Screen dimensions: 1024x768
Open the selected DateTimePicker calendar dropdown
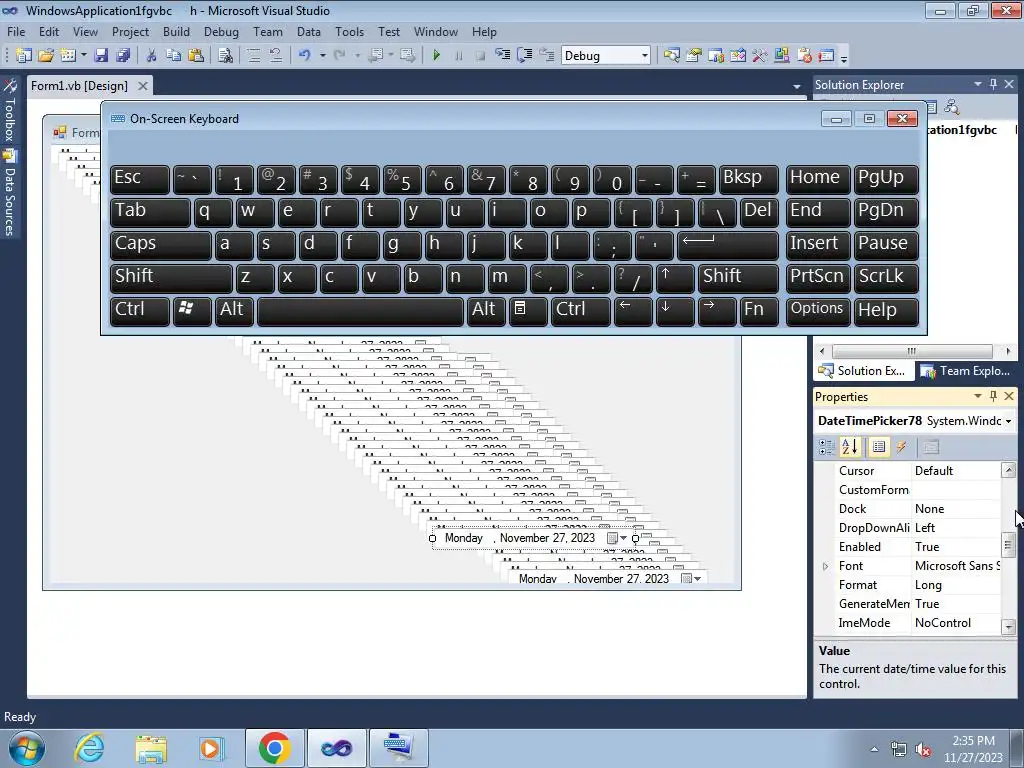pos(617,538)
